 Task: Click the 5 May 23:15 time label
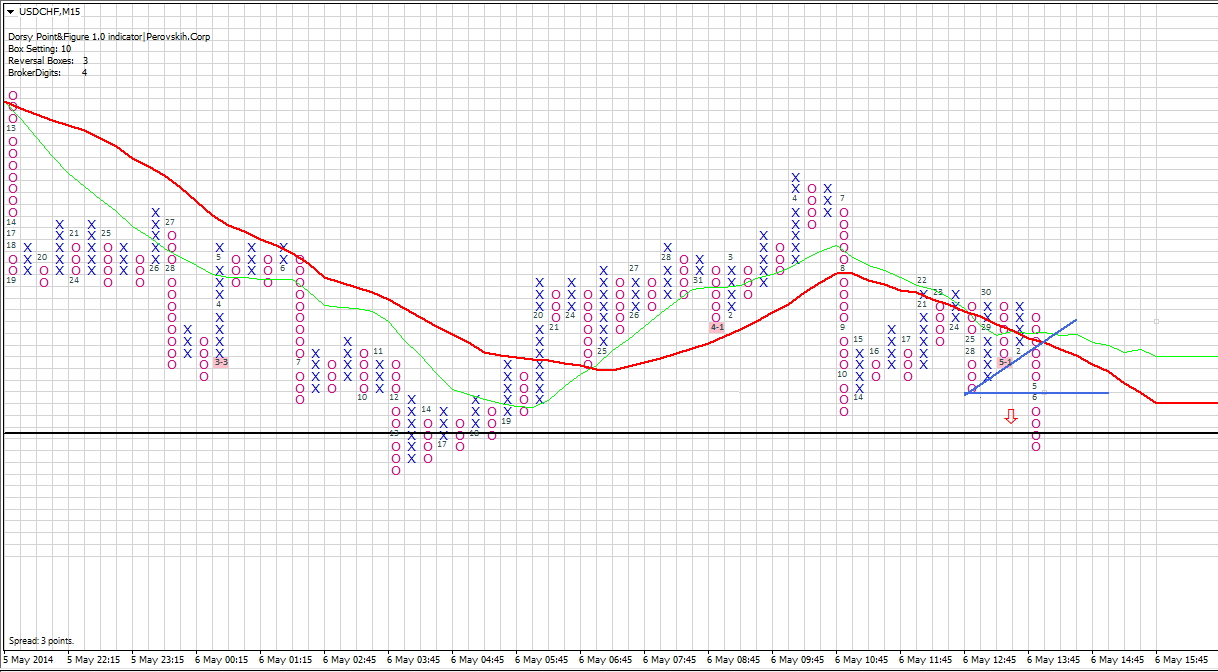tap(158, 660)
